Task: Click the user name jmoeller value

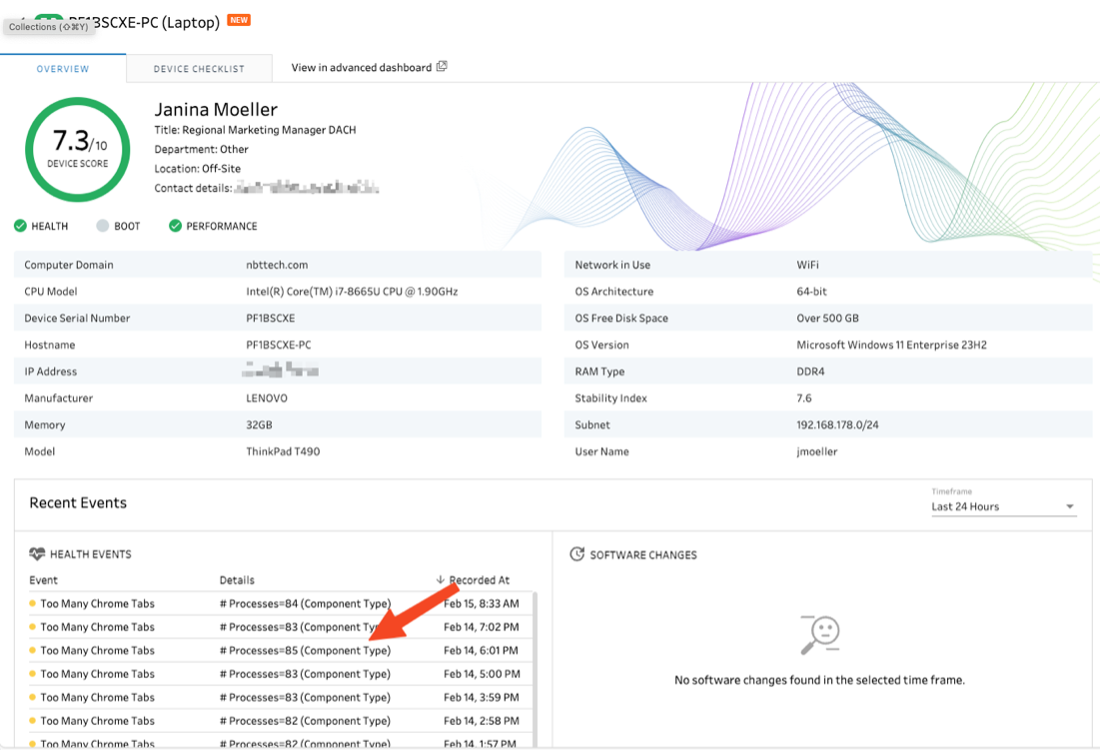Action: tap(817, 452)
